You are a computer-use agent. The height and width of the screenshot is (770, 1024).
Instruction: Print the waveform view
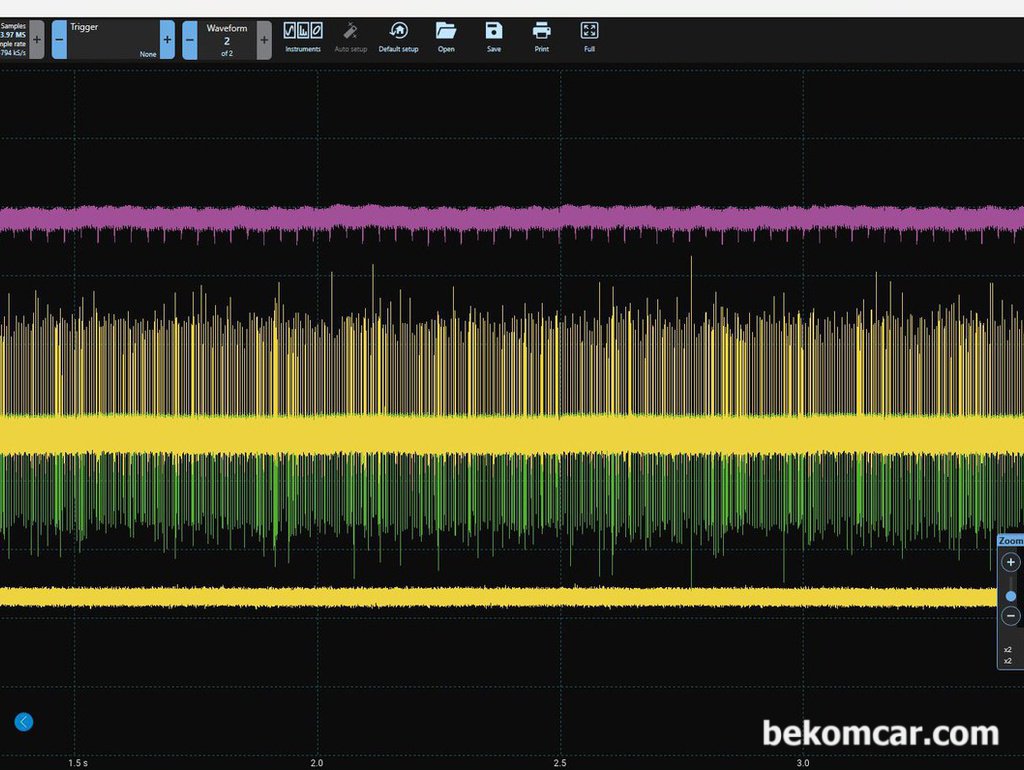tap(541, 37)
